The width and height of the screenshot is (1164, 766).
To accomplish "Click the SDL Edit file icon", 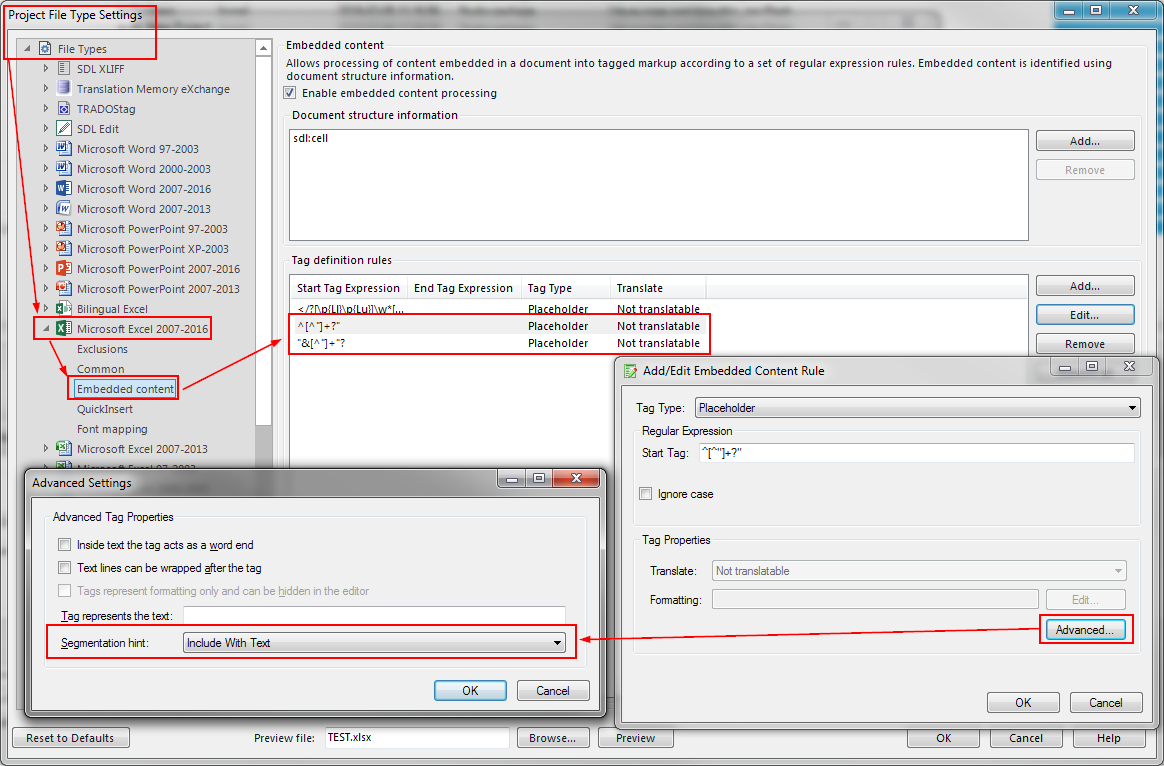I will pyautogui.click(x=64, y=129).
